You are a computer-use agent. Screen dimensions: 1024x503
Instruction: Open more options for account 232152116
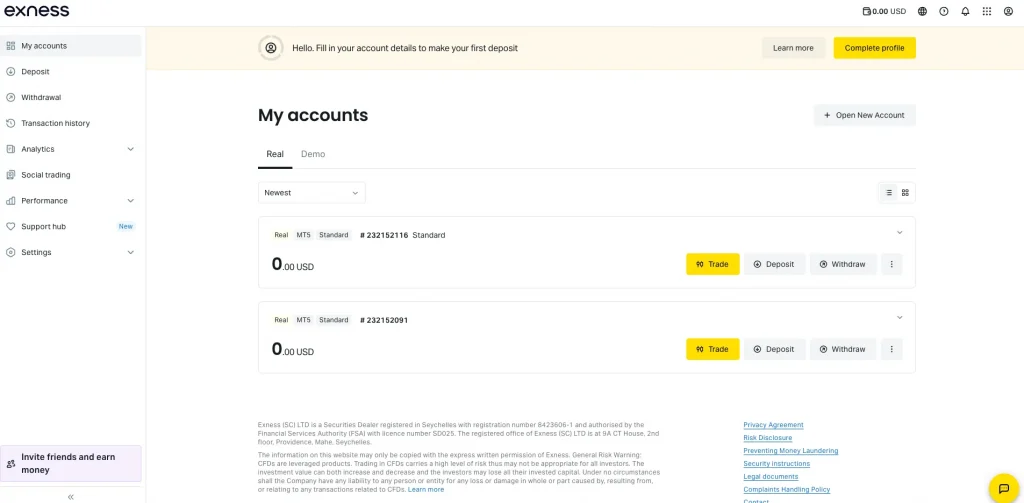(x=891, y=264)
